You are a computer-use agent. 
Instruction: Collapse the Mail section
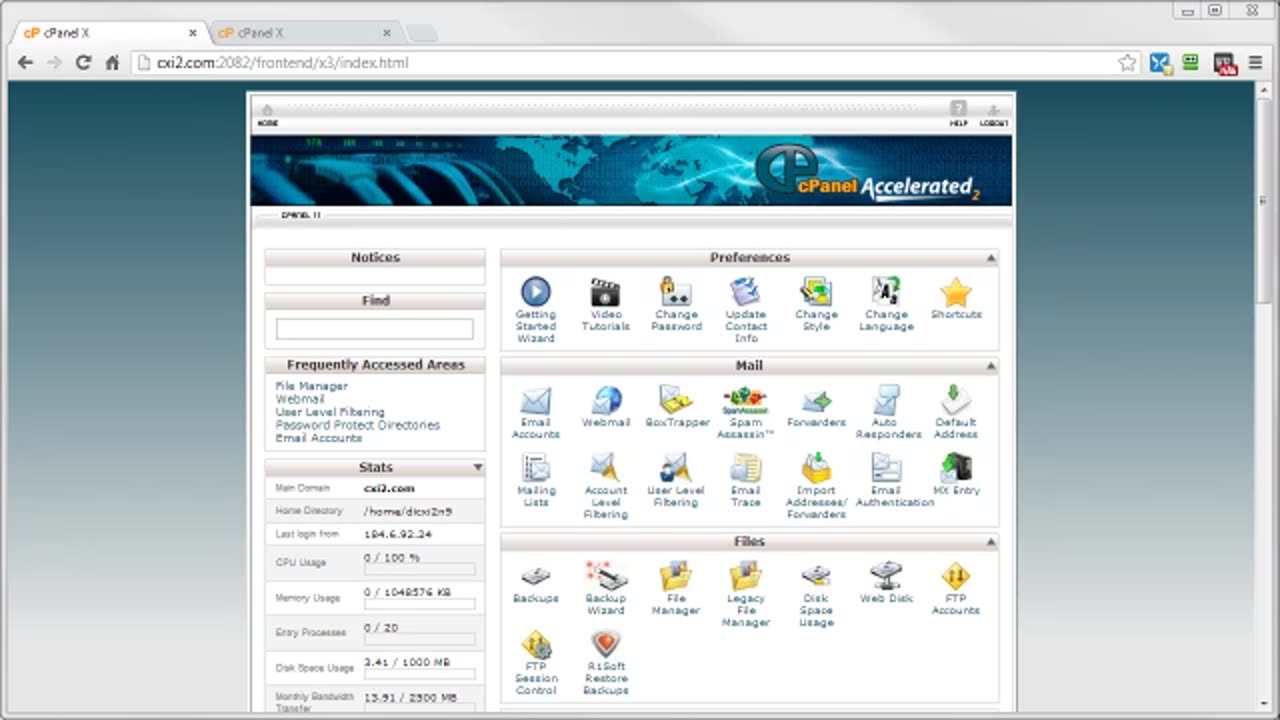click(x=991, y=366)
